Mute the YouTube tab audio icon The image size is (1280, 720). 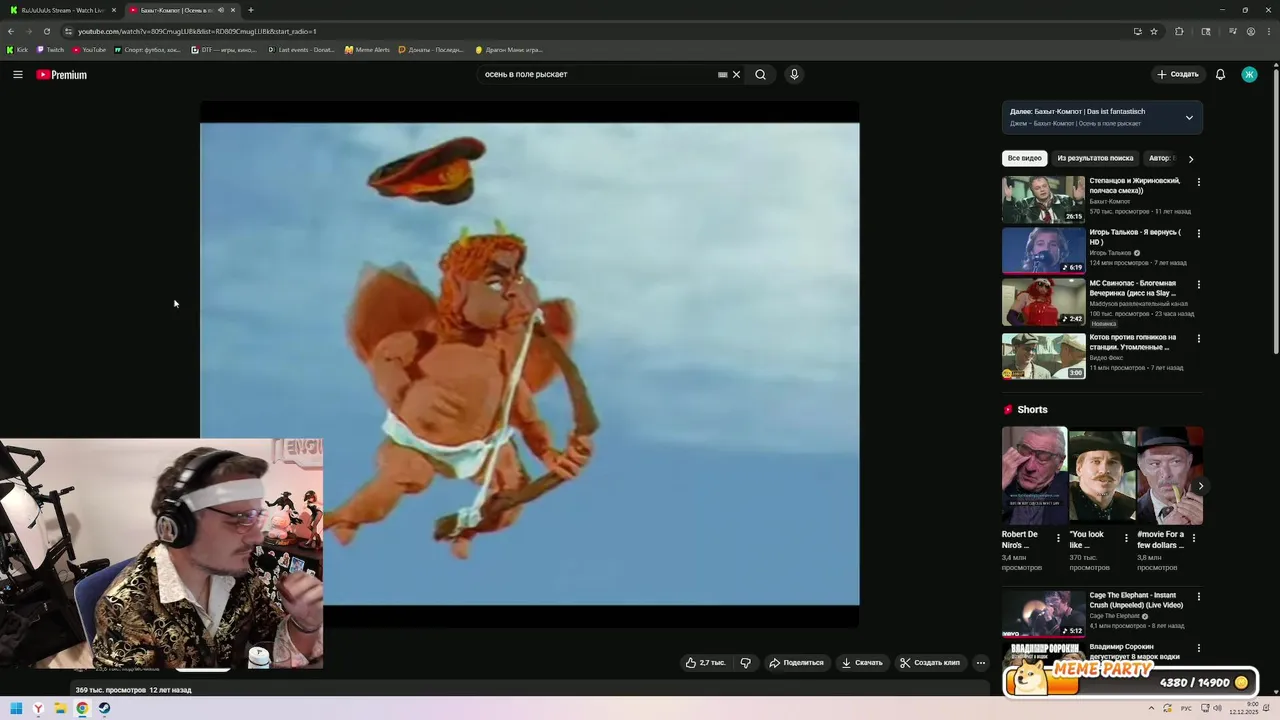(220, 10)
